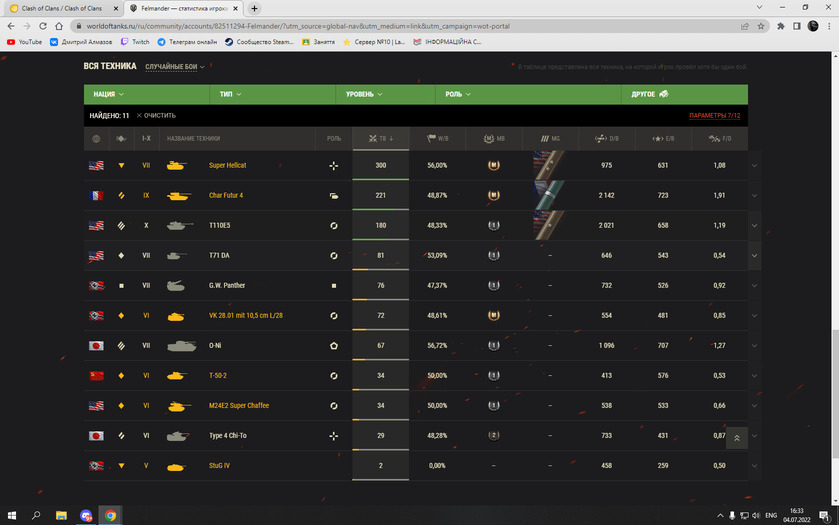The image size is (839, 525).
Task: Open the Тип filter dropdown
Action: [273, 94]
